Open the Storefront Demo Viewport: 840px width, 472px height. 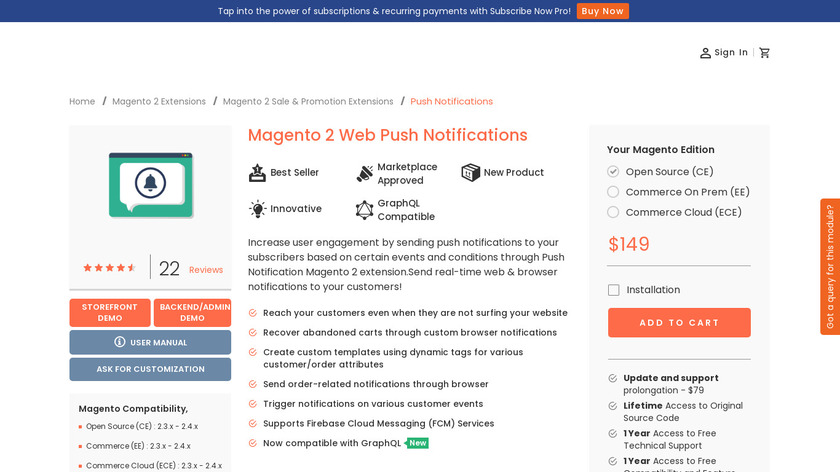110,313
